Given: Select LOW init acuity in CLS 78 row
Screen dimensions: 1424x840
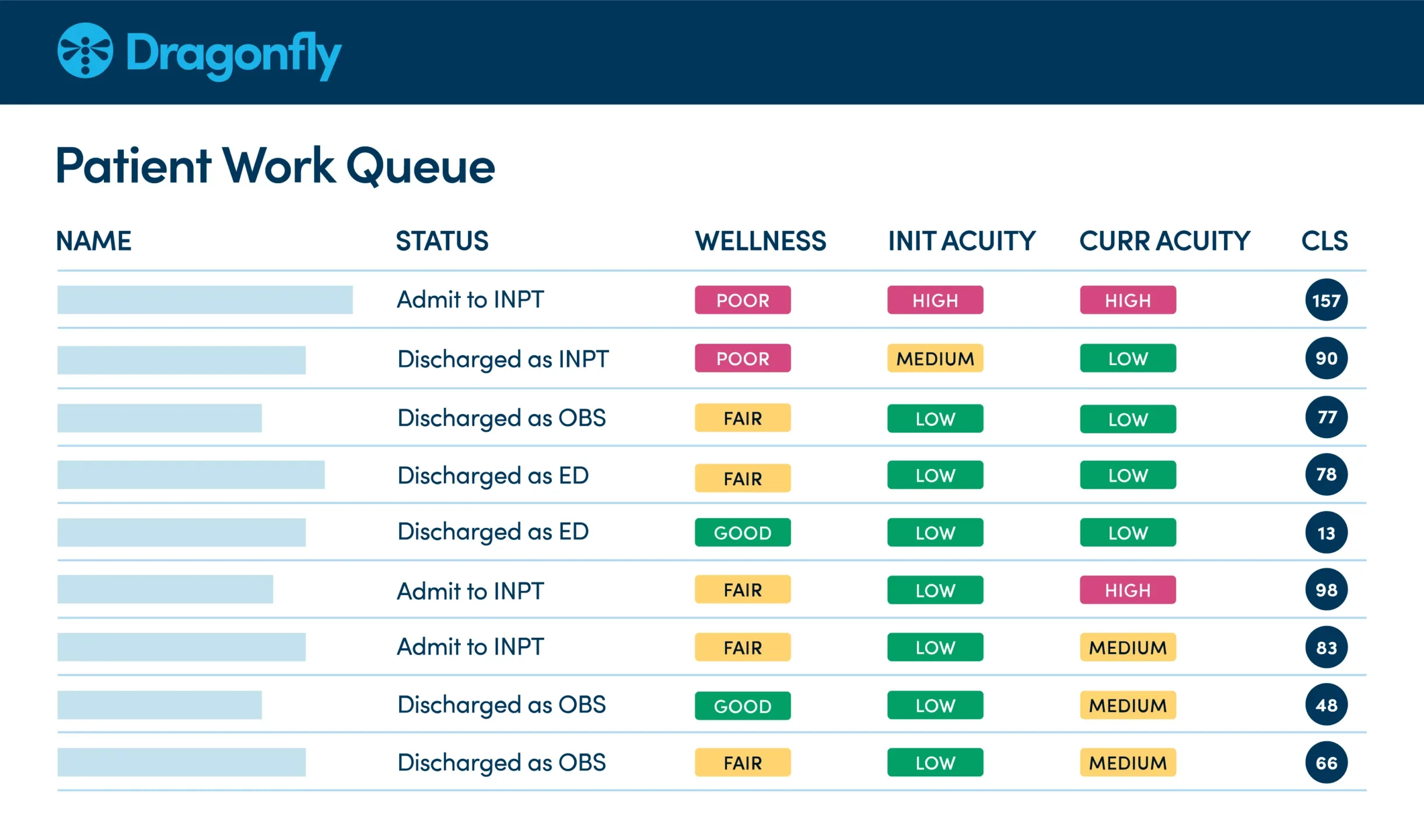Looking at the screenshot, I should 935,475.
